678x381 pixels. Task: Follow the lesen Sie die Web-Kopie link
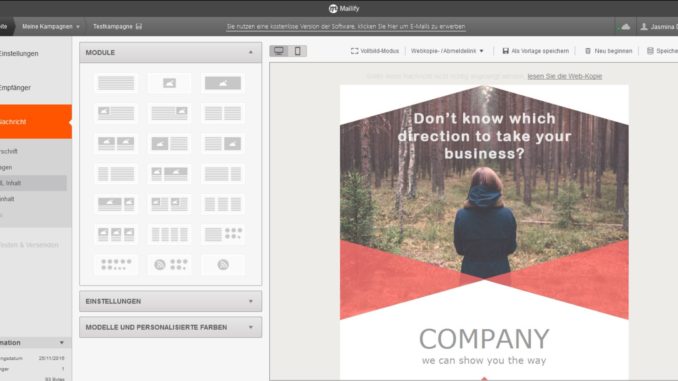pyautogui.click(x=564, y=76)
